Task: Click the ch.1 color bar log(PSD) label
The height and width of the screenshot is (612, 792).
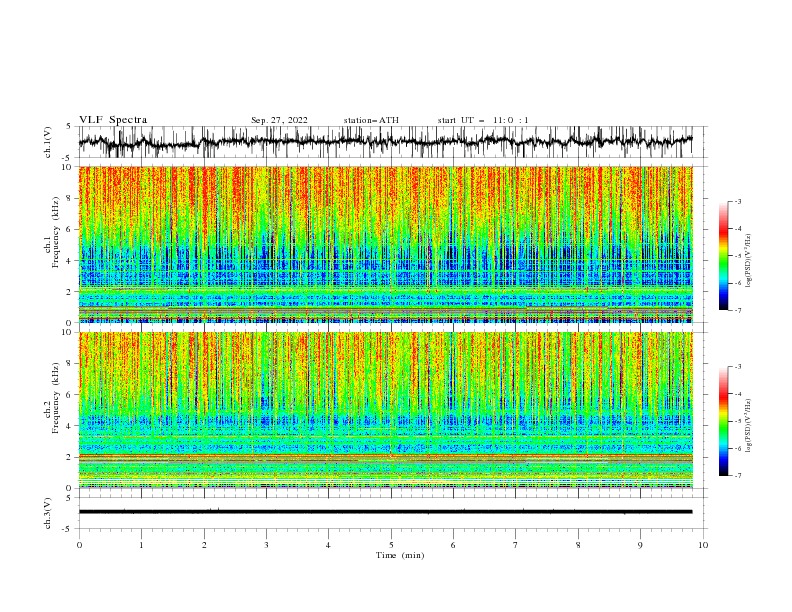Action: click(748, 261)
